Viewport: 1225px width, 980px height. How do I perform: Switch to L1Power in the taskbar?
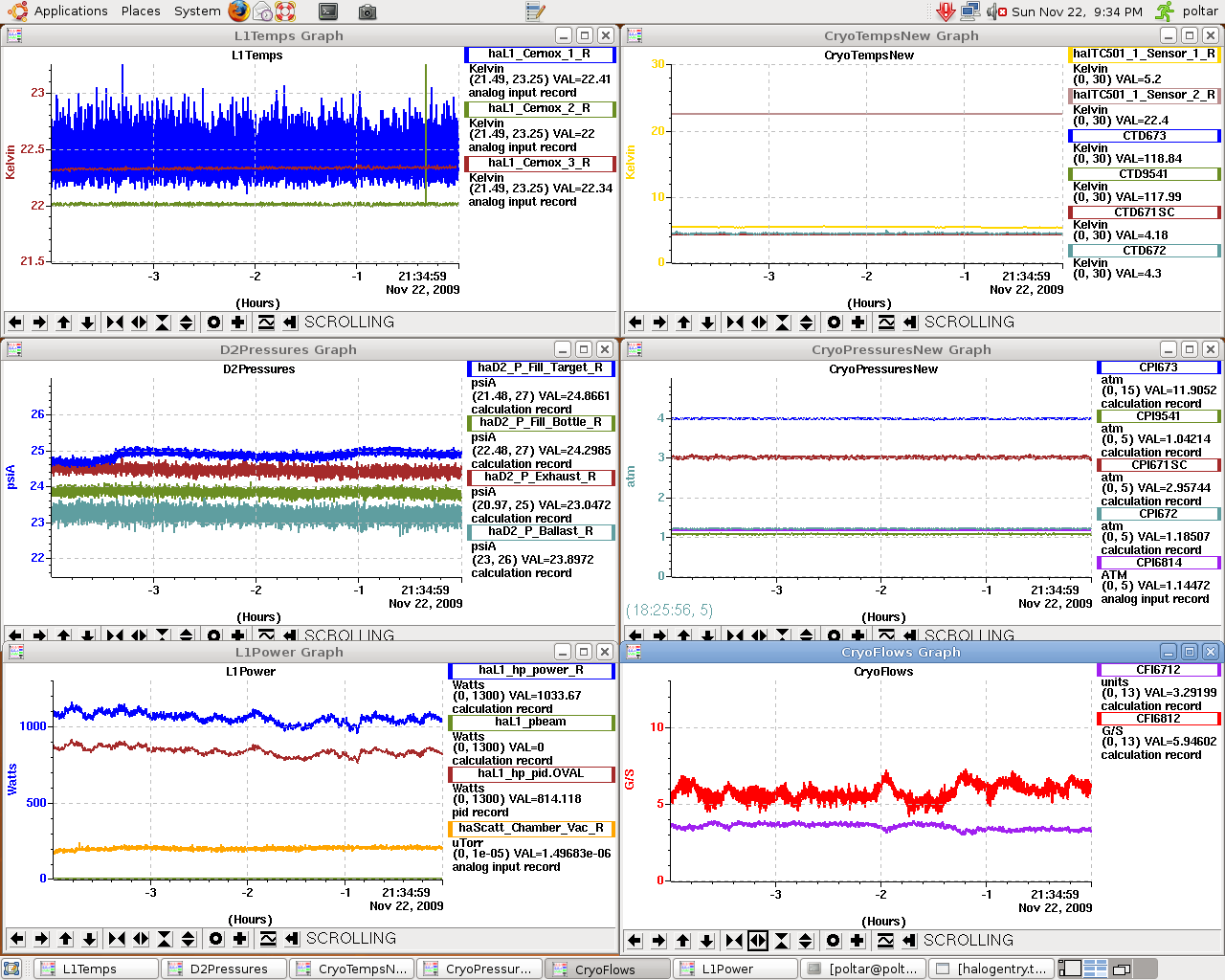point(736,969)
